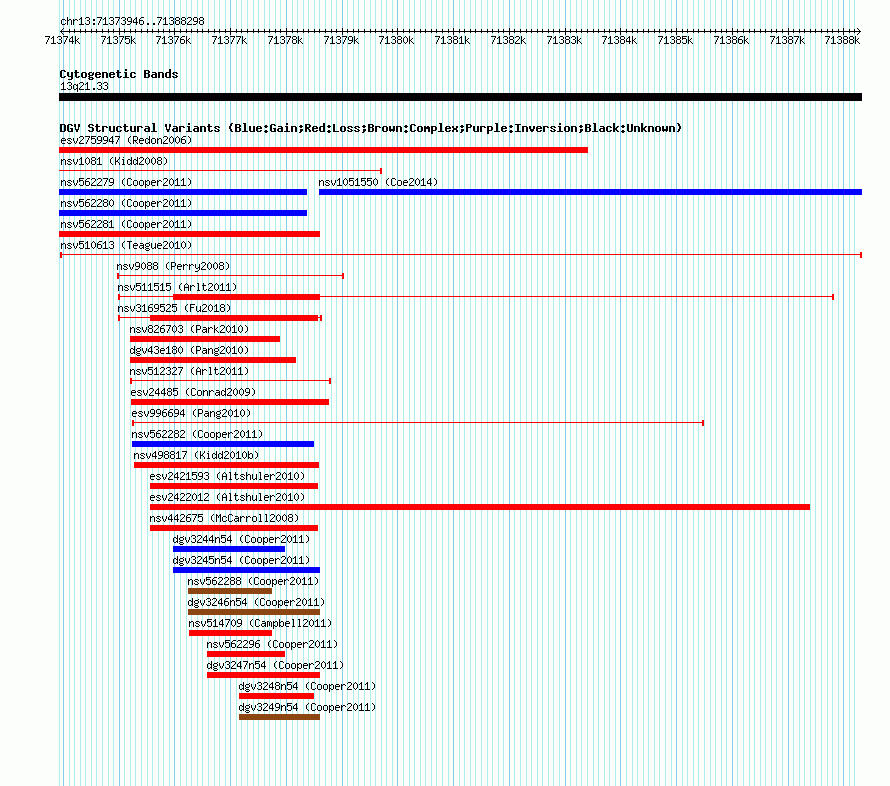The height and width of the screenshot is (786, 890).
Task: Click nsv512327 (Arlt2011) variant label
Action: coord(189,371)
